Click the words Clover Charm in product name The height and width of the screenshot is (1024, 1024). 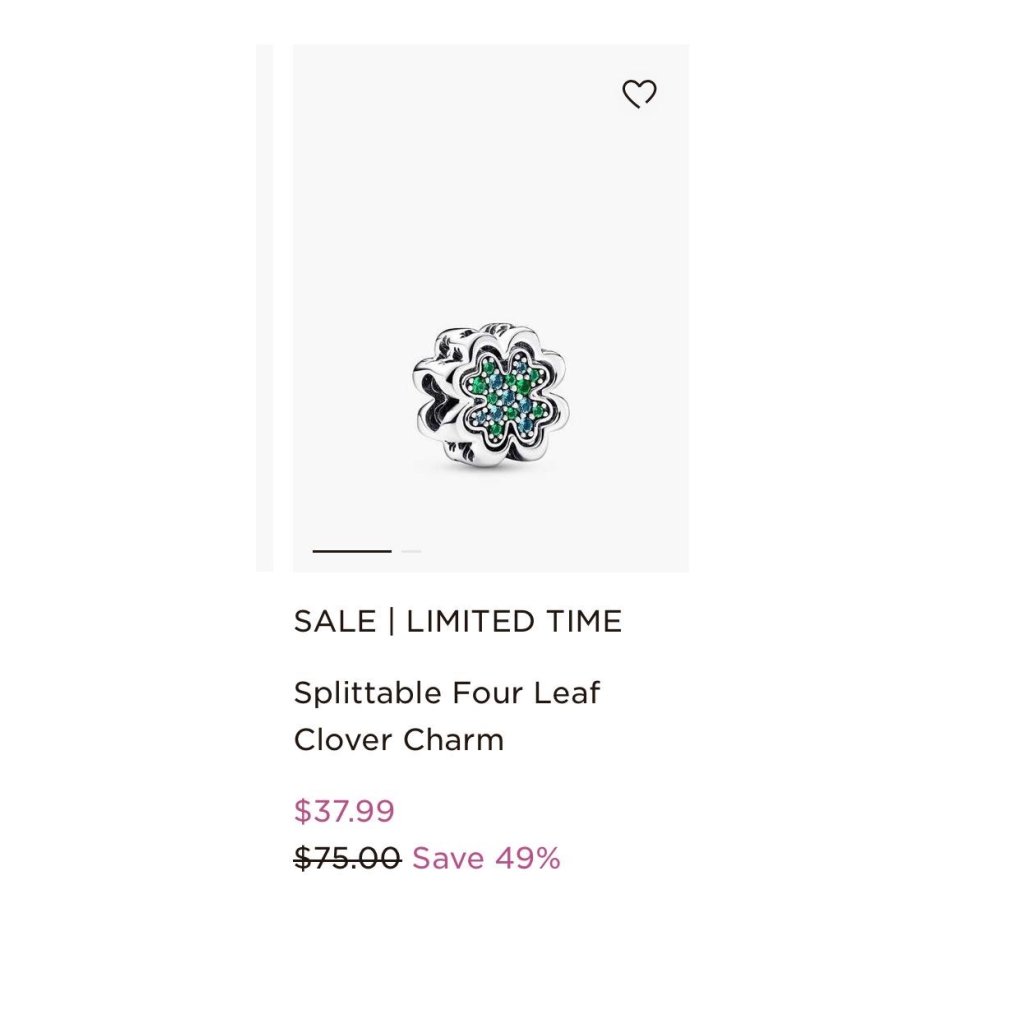[x=398, y=740]
